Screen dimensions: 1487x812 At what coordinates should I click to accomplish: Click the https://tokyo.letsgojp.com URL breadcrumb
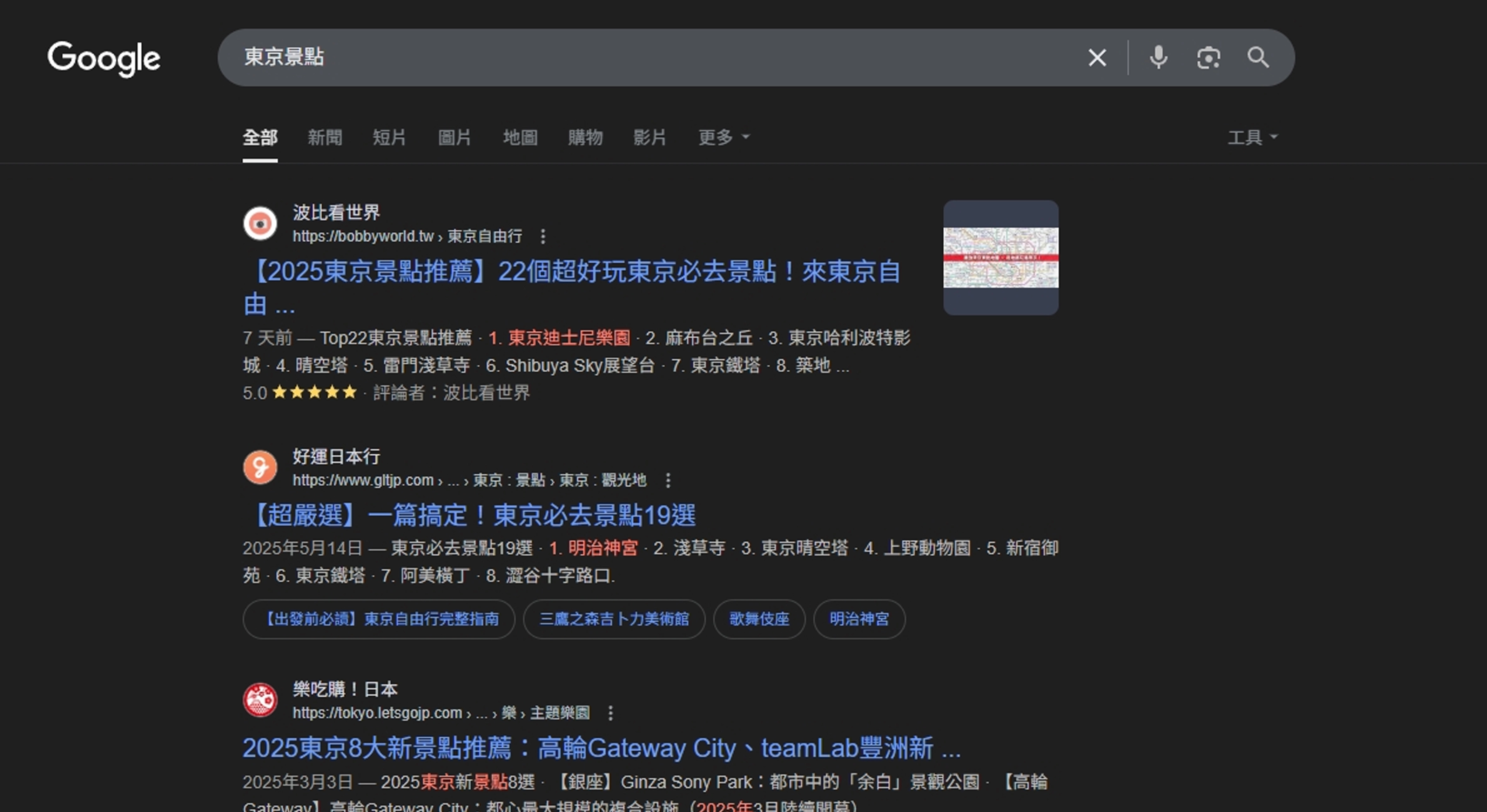pos(441,713)
